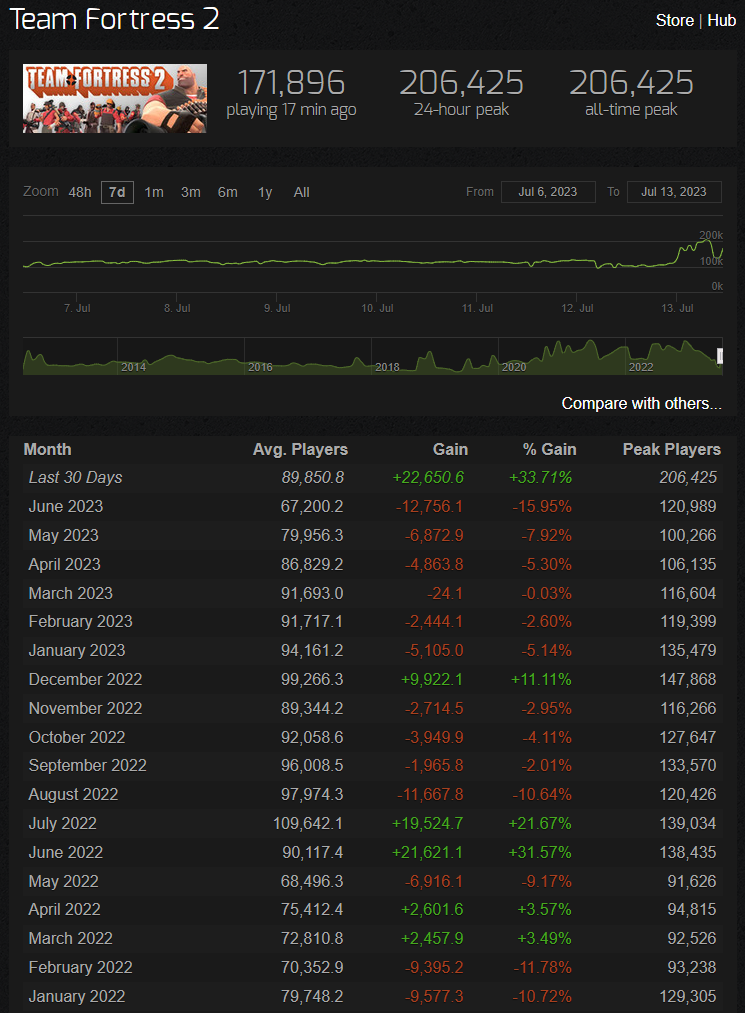
Task: Click the +33.71% gain value
Action: [x=540, y=477]
